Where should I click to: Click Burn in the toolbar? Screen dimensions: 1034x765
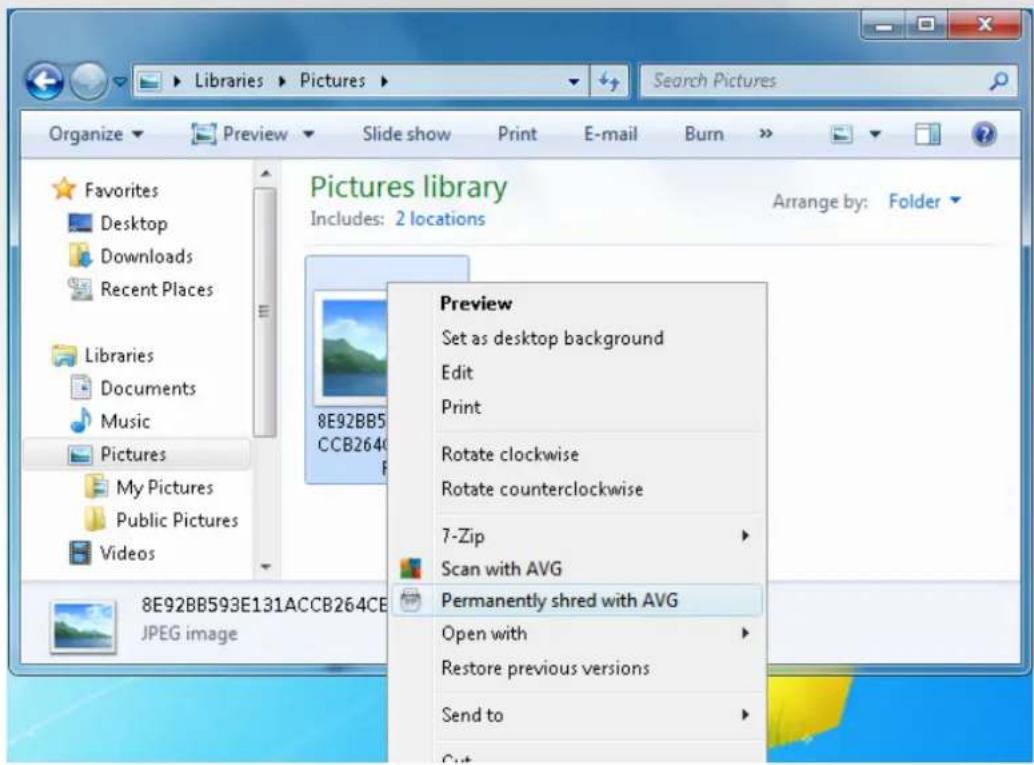(x=704, y=135)
